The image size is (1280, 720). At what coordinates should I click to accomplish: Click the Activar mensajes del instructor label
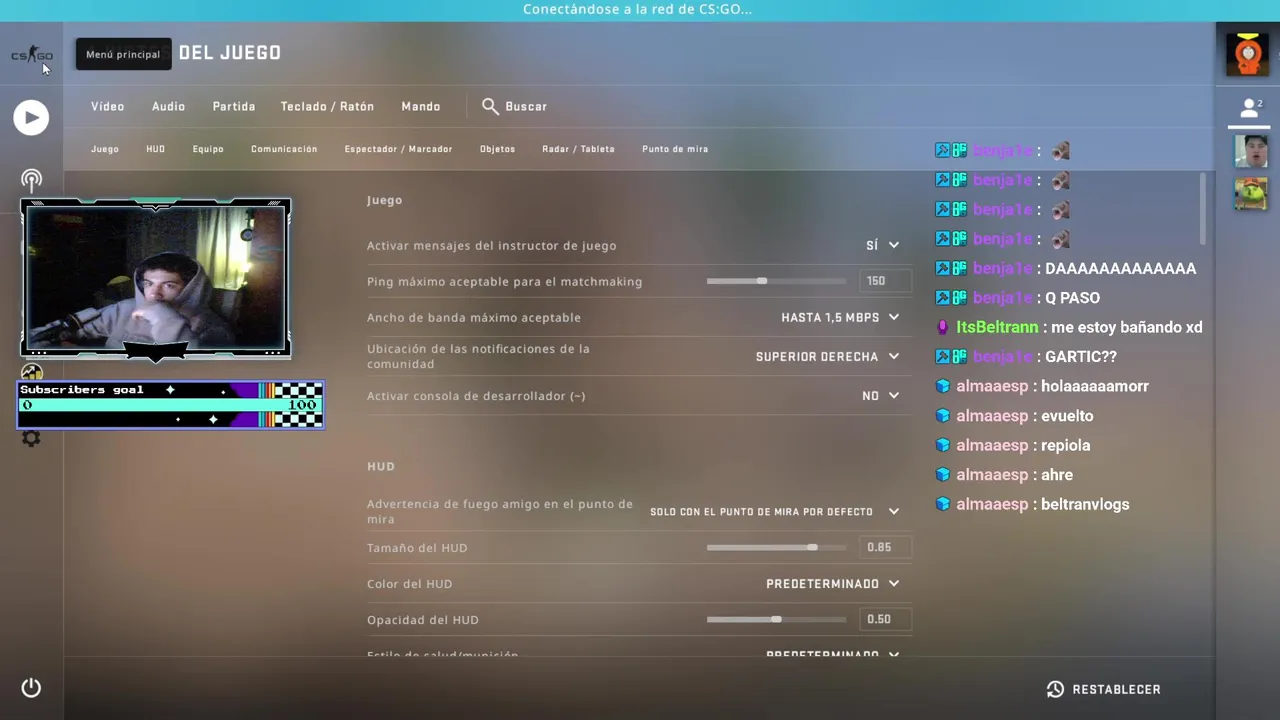coord(491,245)
